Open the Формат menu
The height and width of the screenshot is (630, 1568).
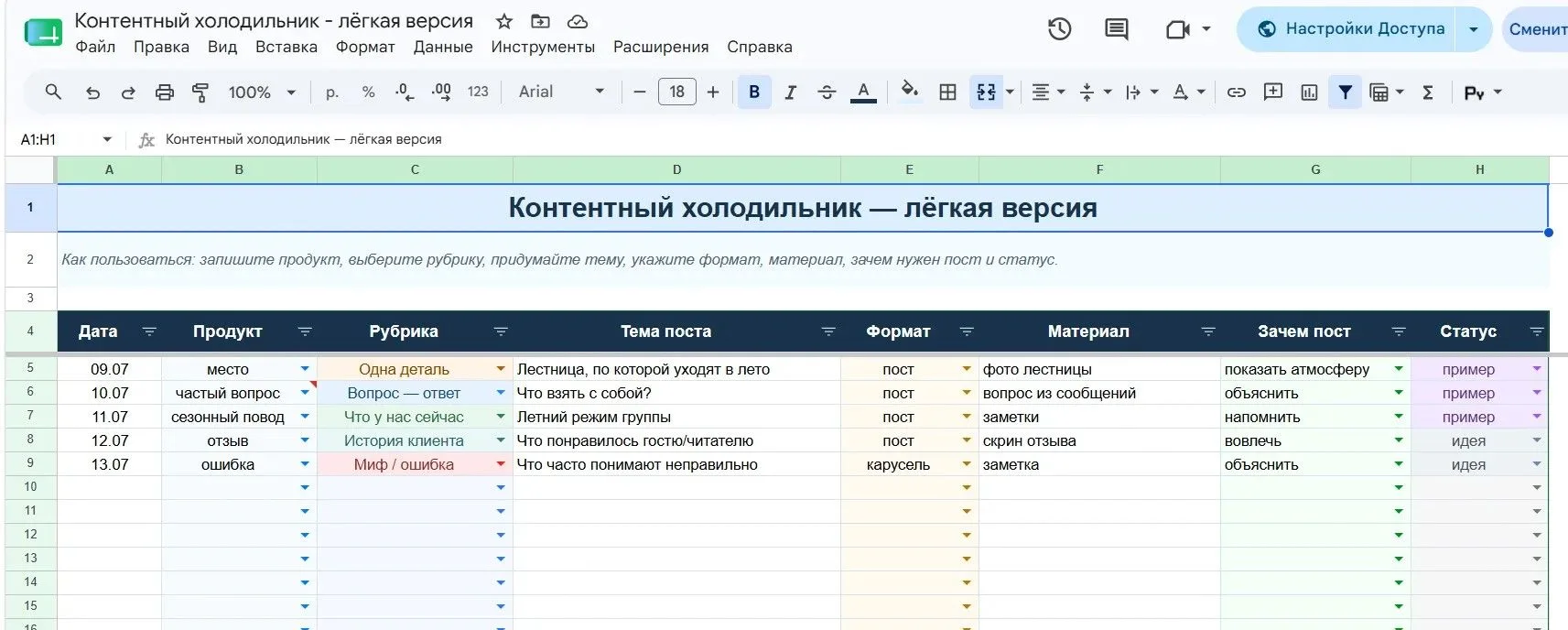365,47
